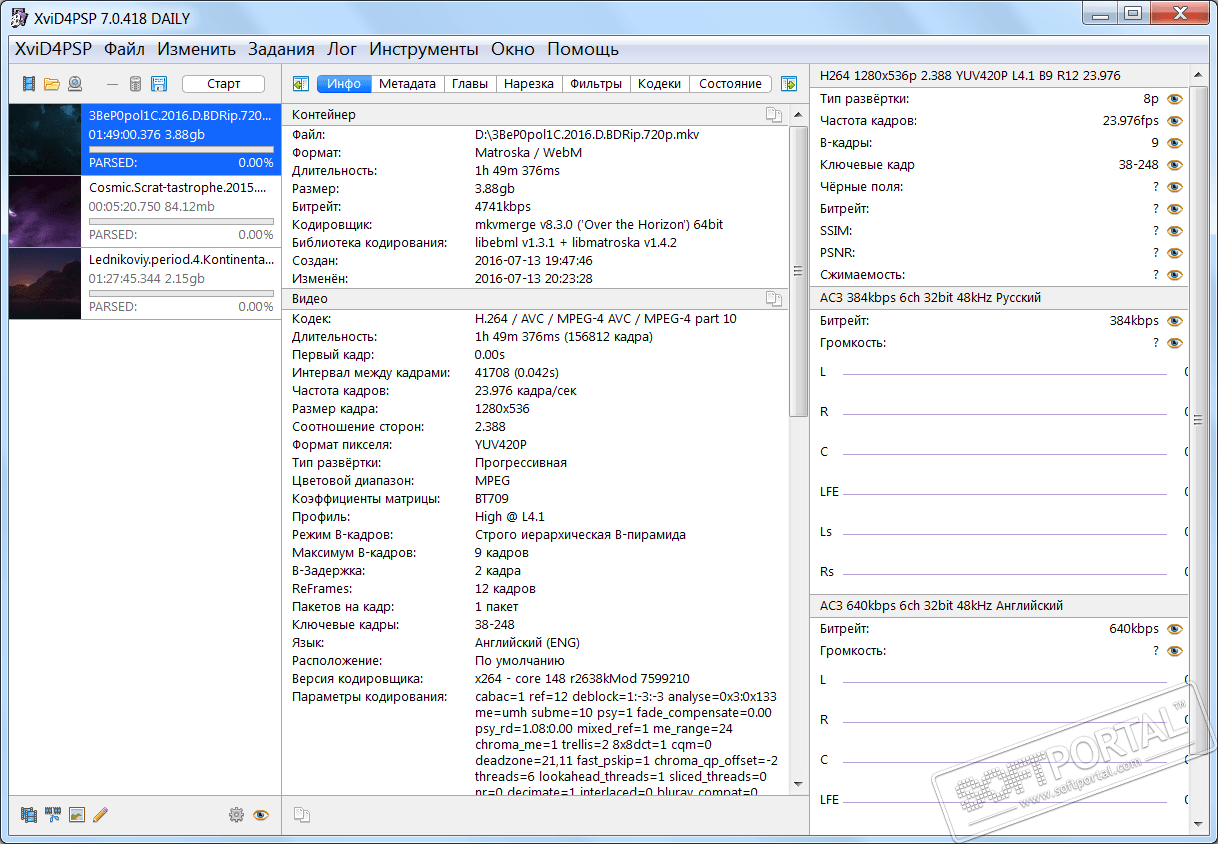Click the calculator icon in toolbar
The height and width of the screenshot is (844, 1218).
[135, 84]
